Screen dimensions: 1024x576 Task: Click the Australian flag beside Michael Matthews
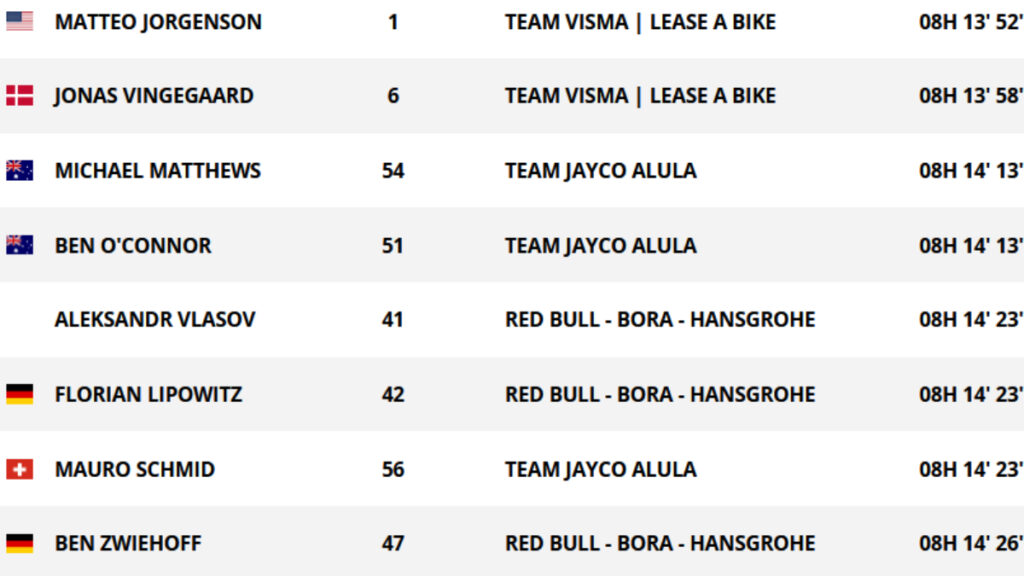pyautogui.click(x=20, y=170)
